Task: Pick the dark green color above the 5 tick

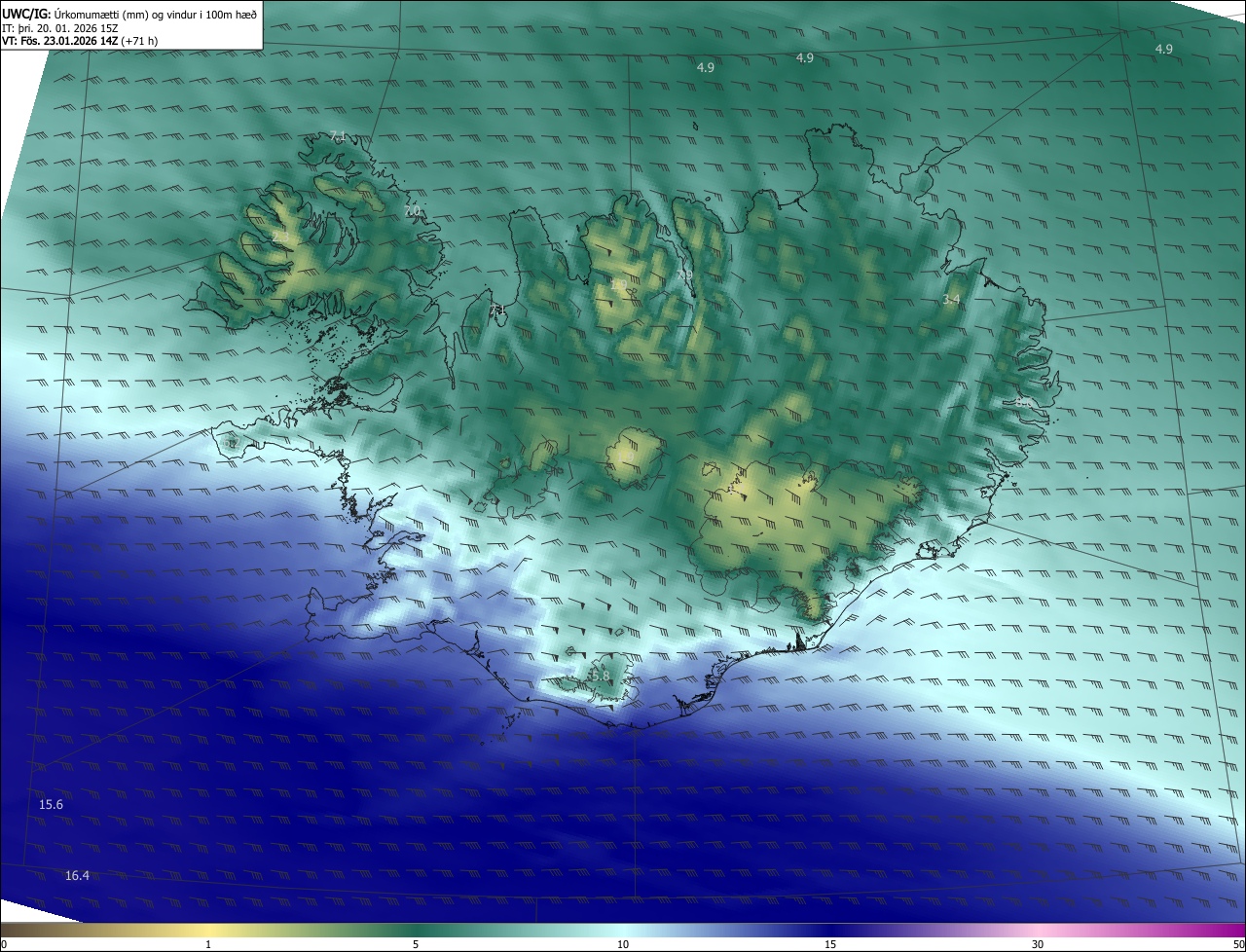Action: coord(416,930)
